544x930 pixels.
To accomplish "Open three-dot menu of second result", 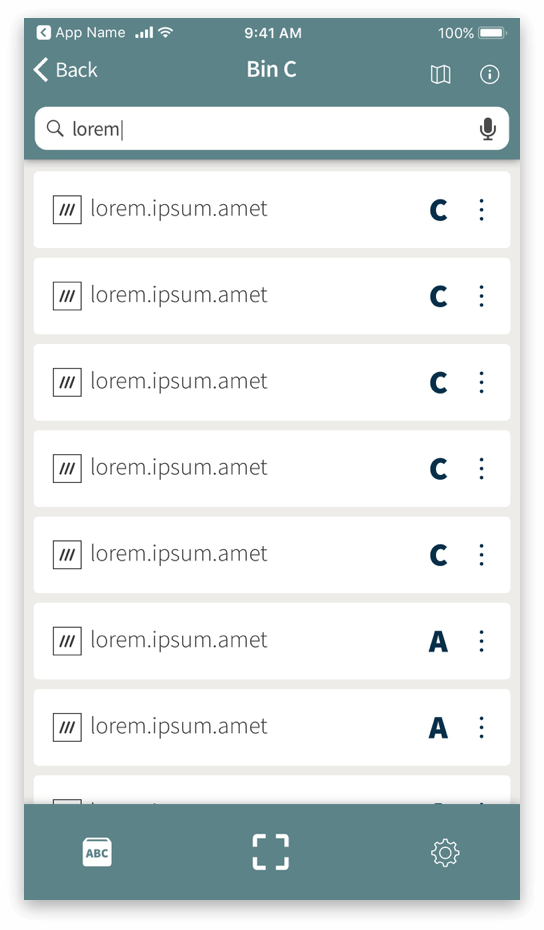I will 481,296.
